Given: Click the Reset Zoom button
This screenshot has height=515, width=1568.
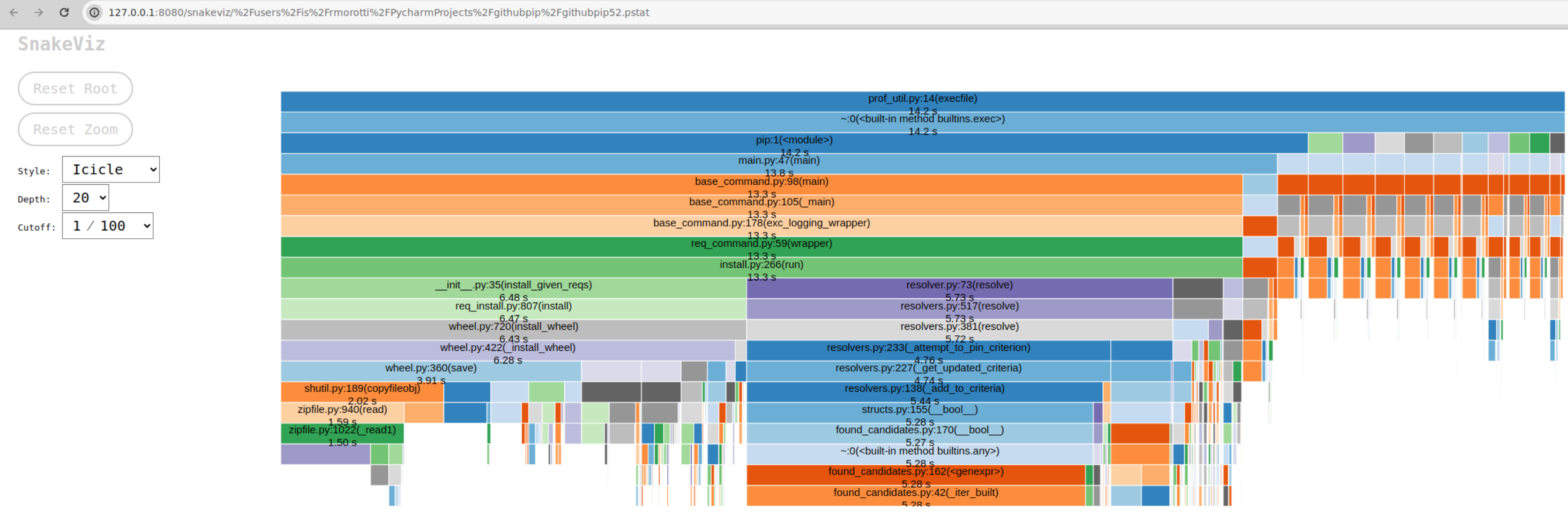Looking at the screenshot, I should pos(75,129).
